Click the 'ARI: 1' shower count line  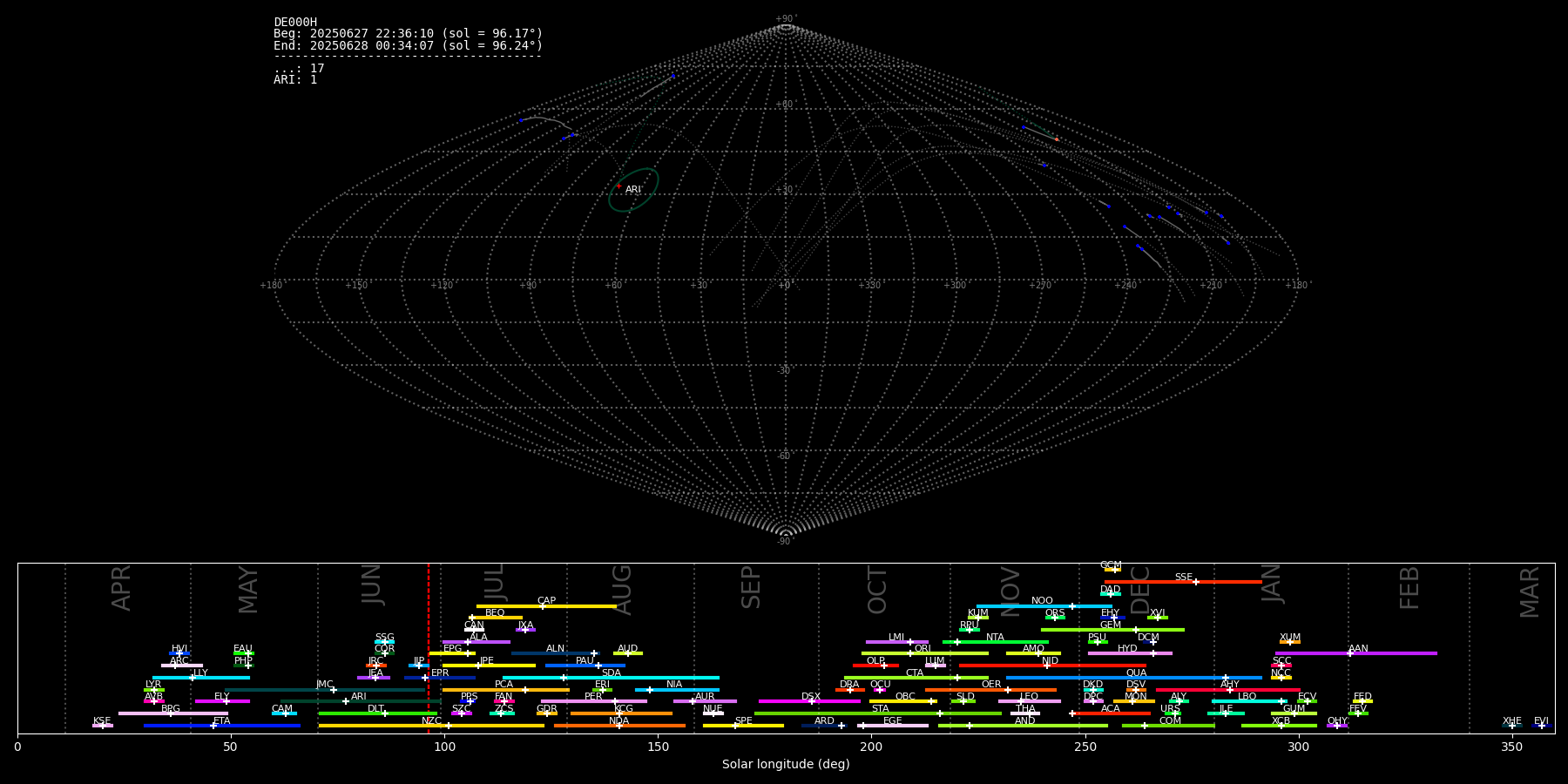[295, 79]
